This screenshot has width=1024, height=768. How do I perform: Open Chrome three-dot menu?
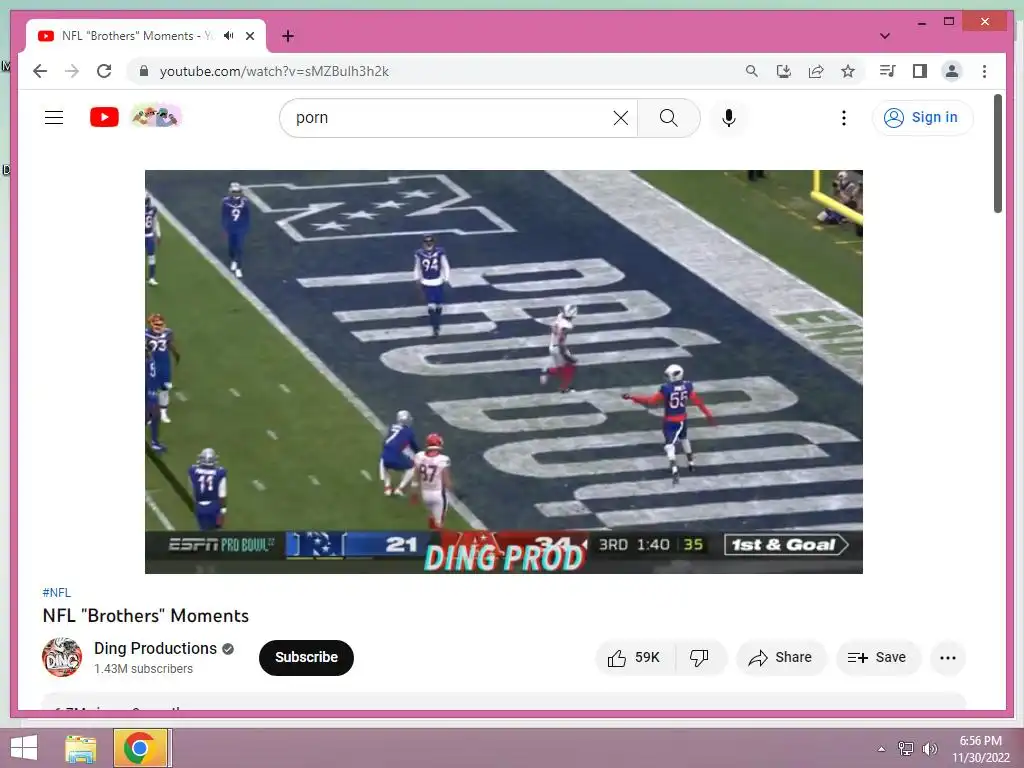point(984,71)
